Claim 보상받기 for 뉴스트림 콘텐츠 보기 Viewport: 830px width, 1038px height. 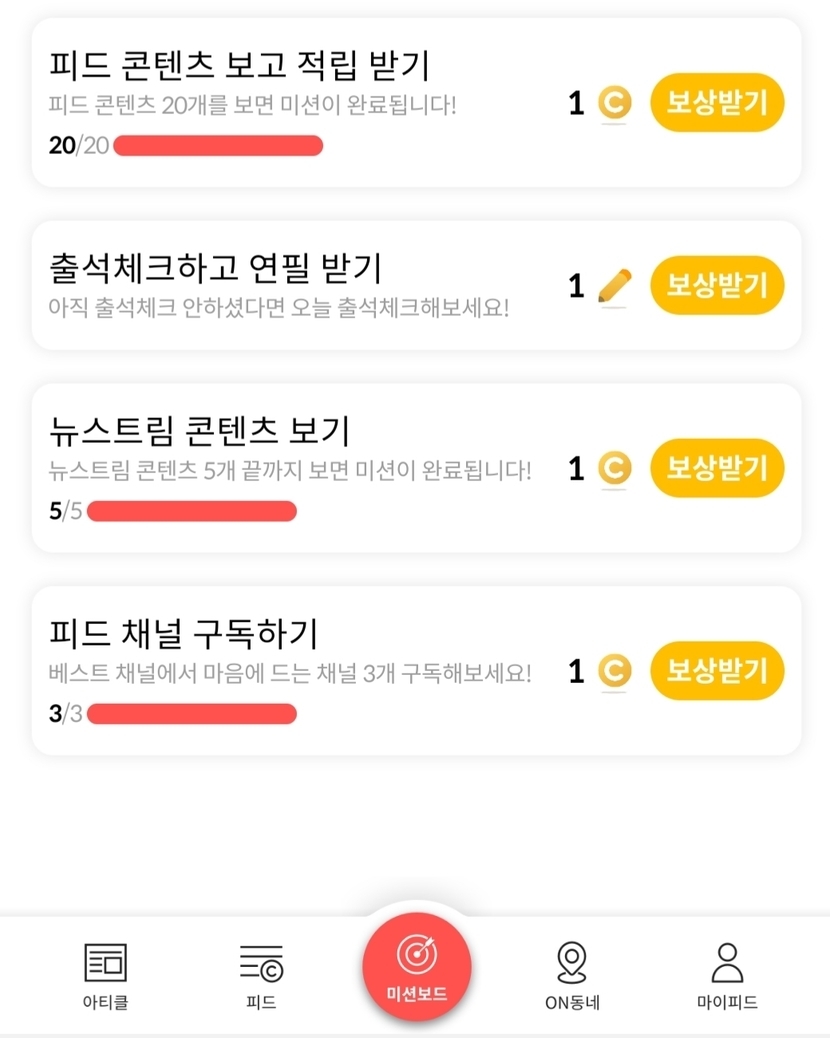pos(717,468)
